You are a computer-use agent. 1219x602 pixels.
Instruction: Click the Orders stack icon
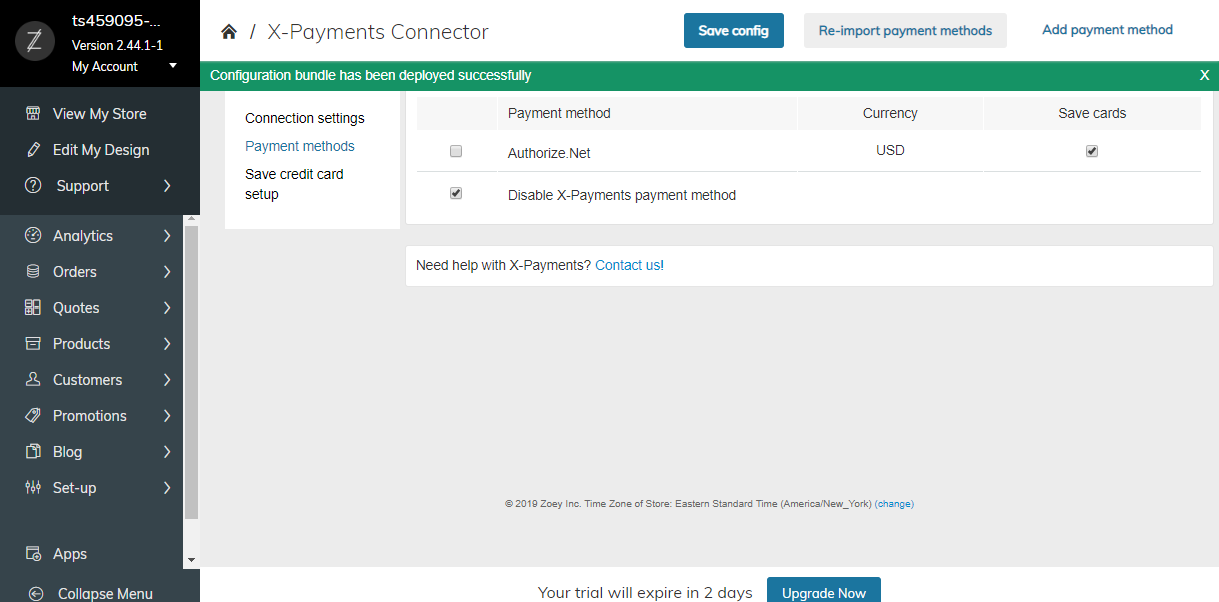[x=33, y=272]
